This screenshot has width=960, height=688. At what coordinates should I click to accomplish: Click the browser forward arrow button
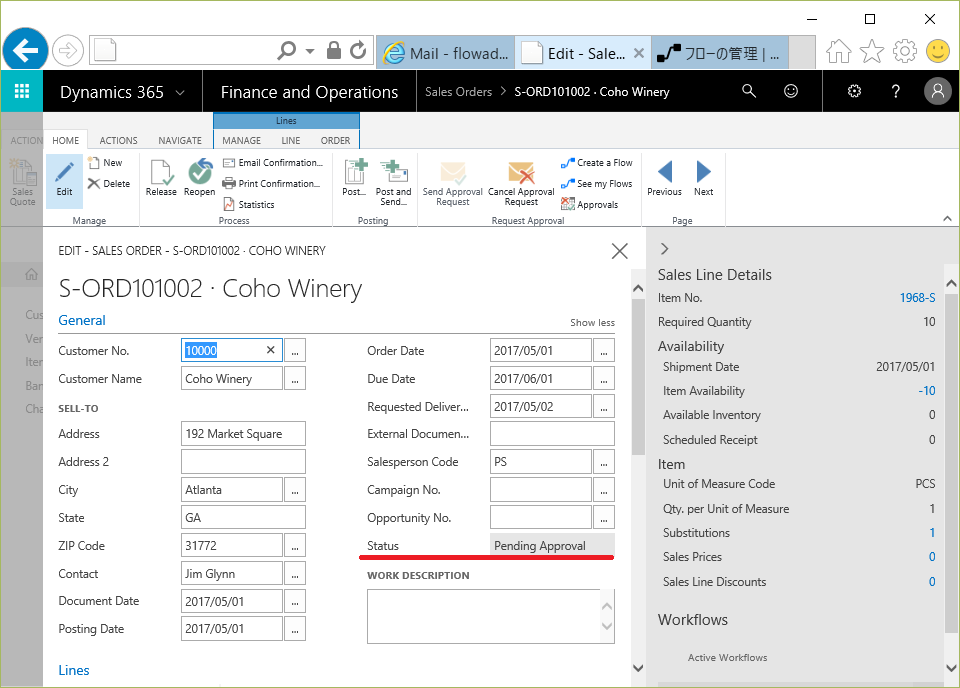point(68,50)
